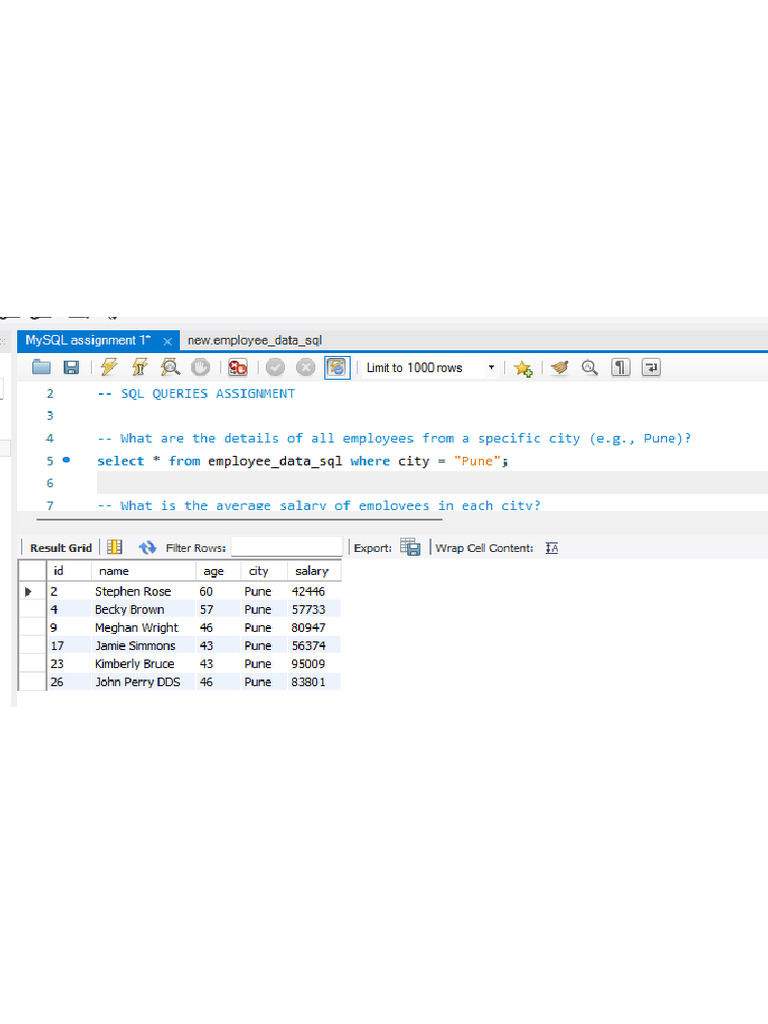Viewport: 768px width, 1024px height.
Task: Select the Stephen Rose name cell
Action: (x=144, y=591)
